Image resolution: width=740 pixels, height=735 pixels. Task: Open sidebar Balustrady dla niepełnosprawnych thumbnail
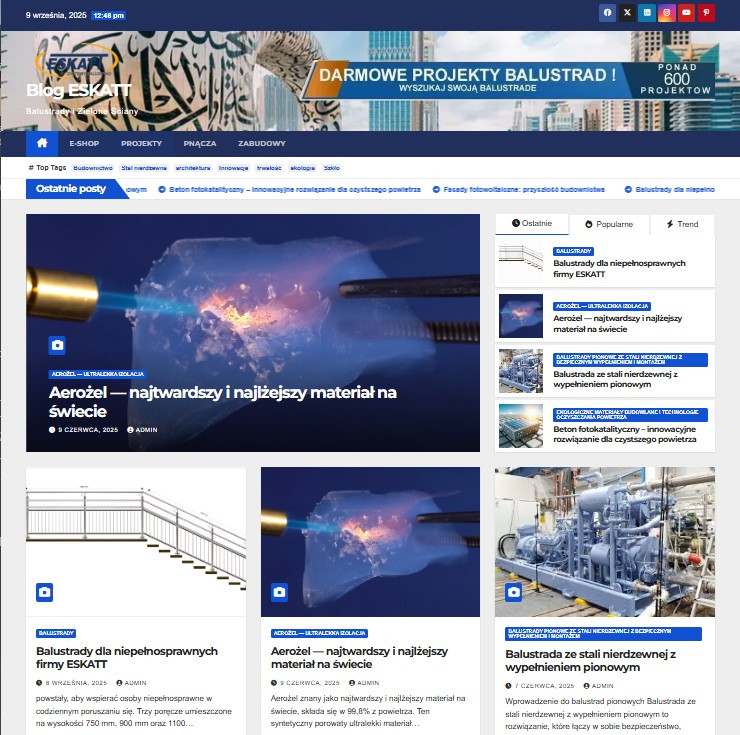(x=521, y=261)
